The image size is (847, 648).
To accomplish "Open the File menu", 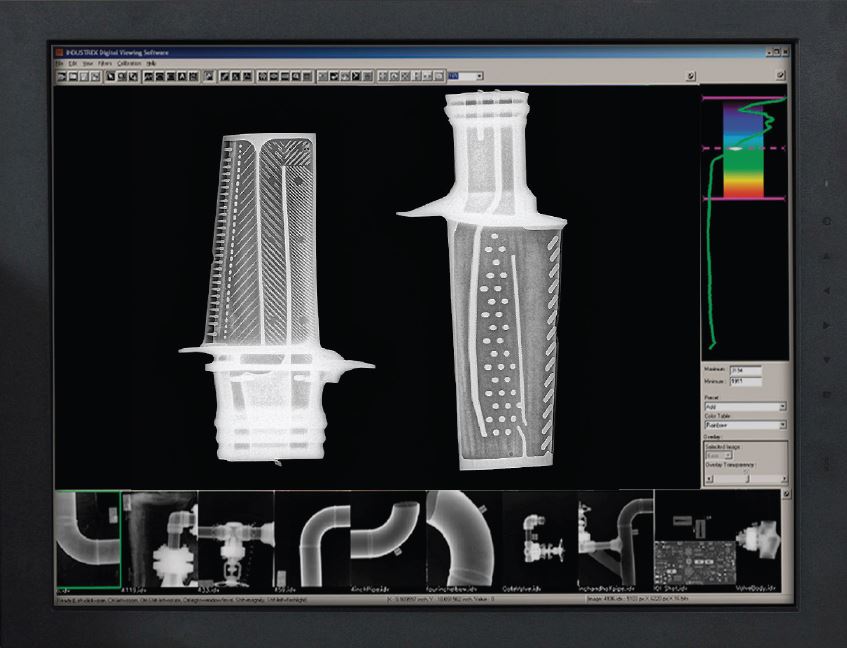I will [x=60, y=63].
